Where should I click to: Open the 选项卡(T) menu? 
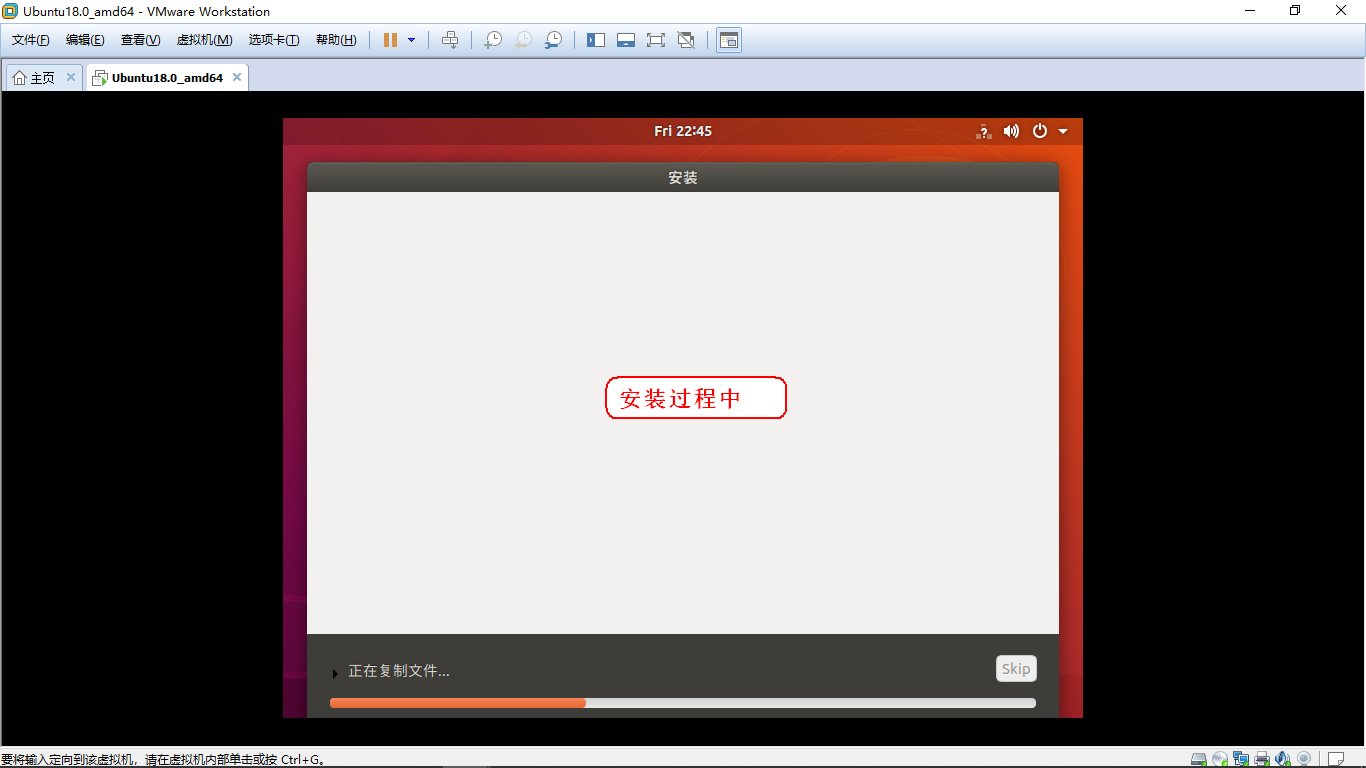[274, 40]
